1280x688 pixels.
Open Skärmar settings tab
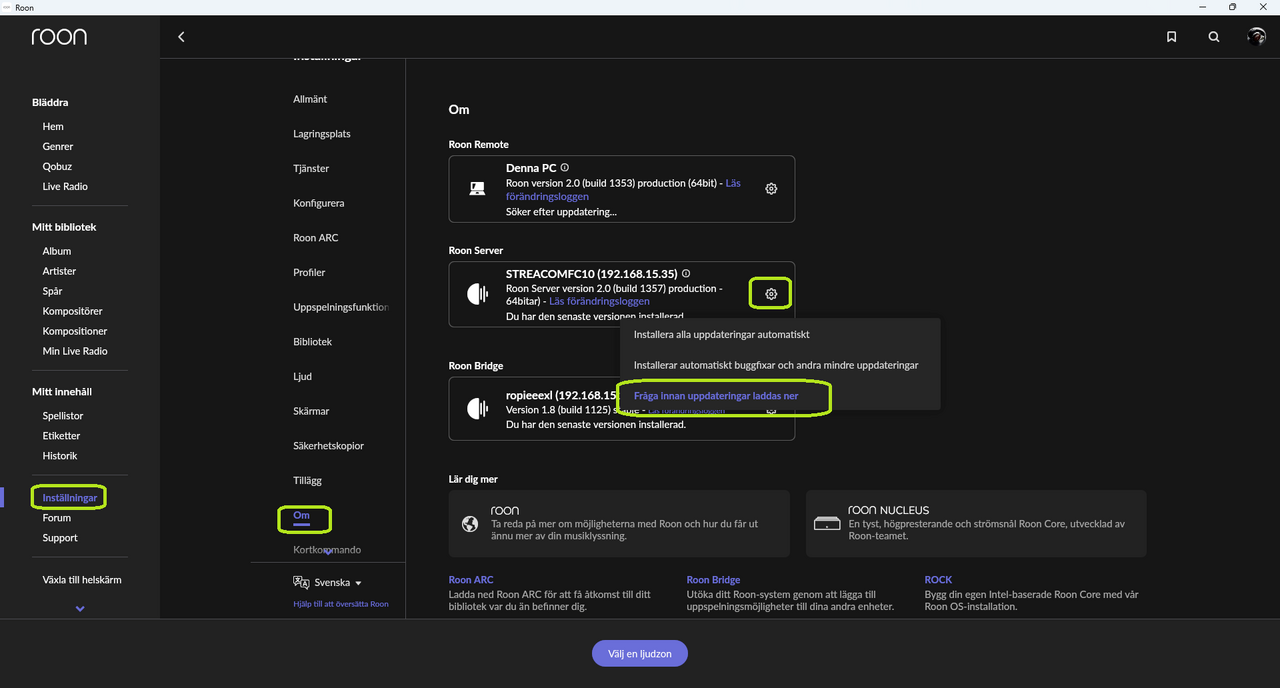click(311, 411)
